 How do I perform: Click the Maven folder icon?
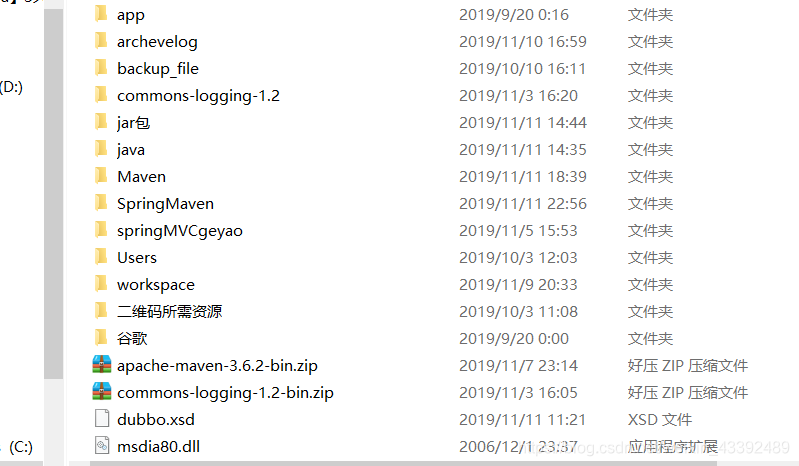[101, 176]
